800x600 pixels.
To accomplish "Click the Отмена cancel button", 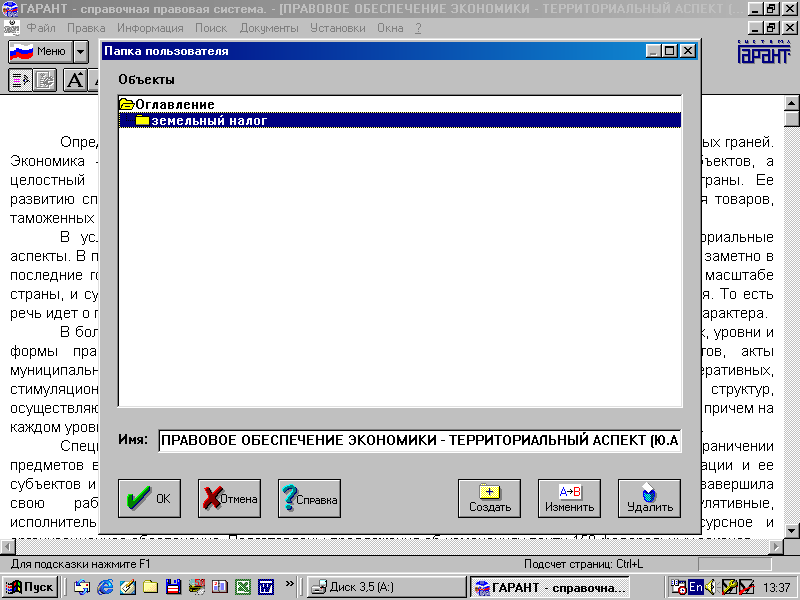I will point(230,498).
